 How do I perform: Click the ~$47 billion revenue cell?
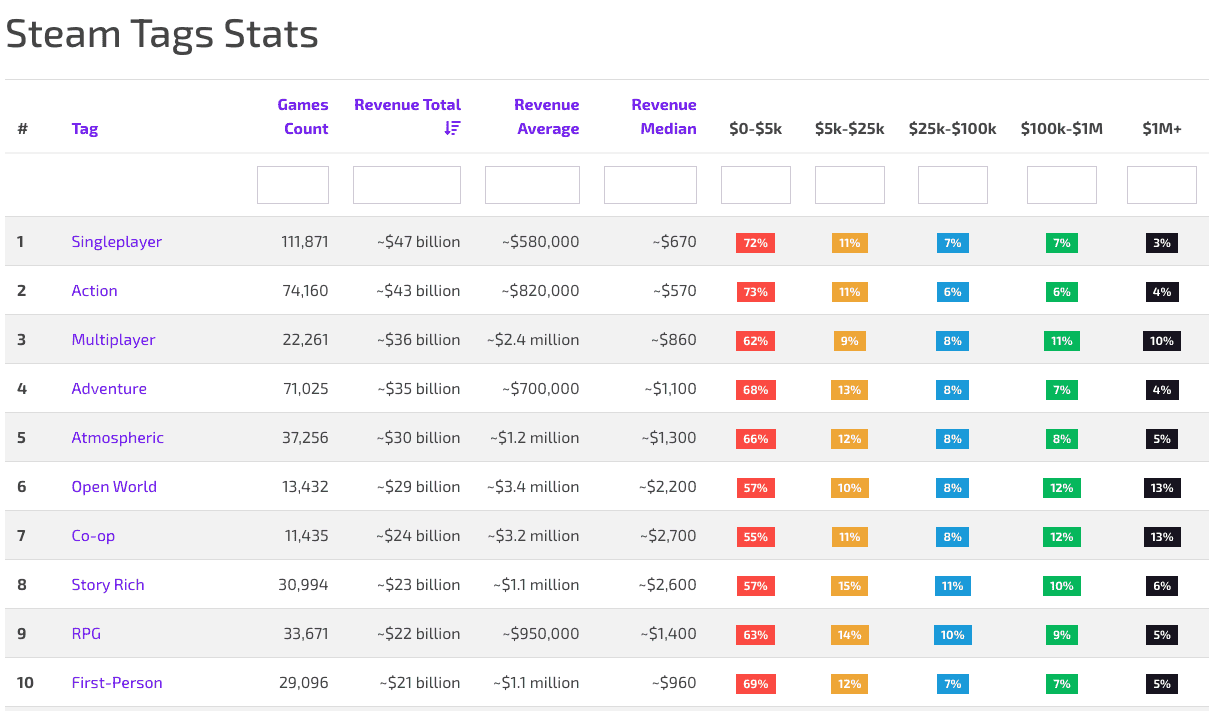(419, 242)
